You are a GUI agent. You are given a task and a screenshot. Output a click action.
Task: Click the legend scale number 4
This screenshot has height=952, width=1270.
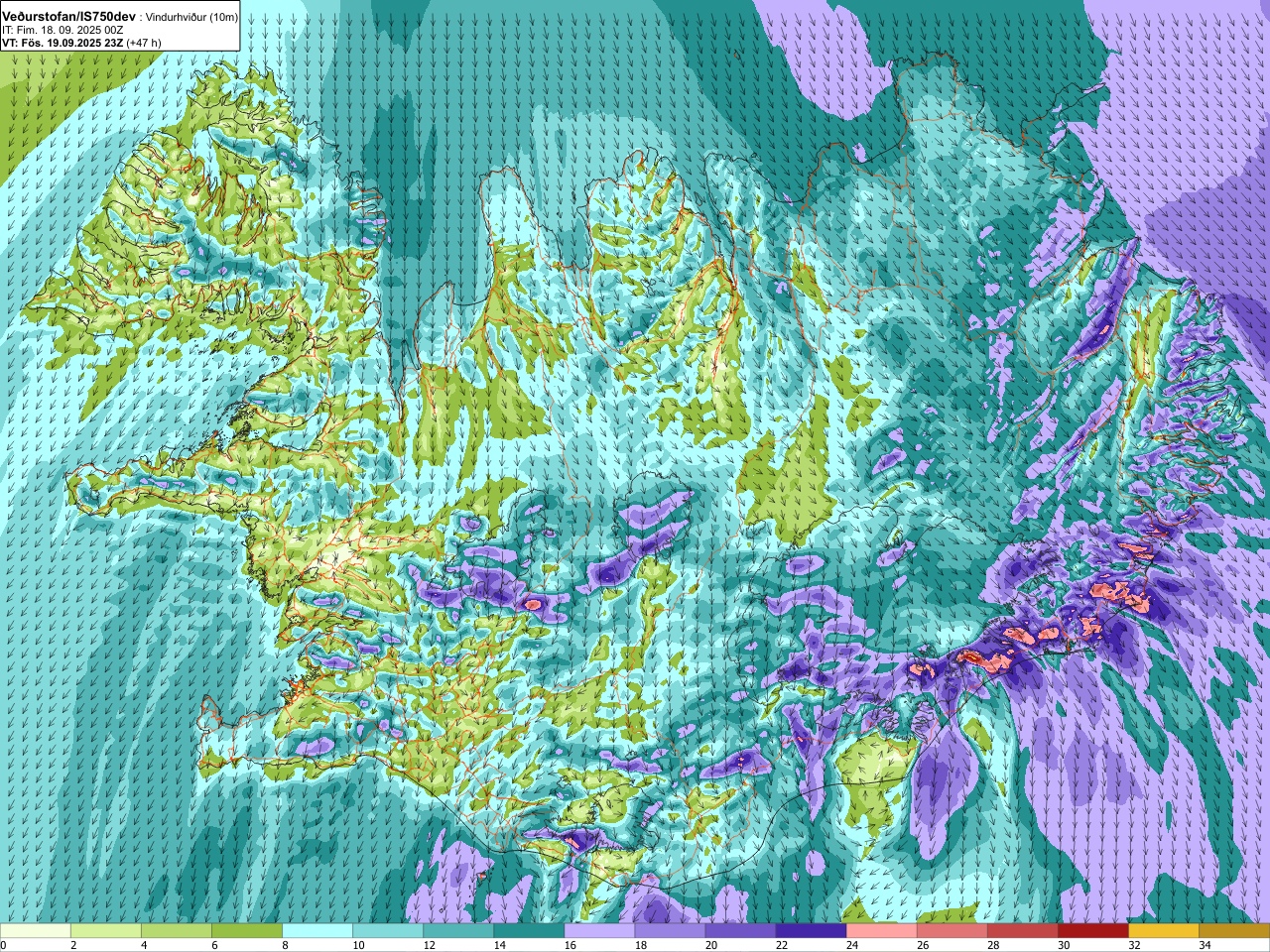[144, 945]
